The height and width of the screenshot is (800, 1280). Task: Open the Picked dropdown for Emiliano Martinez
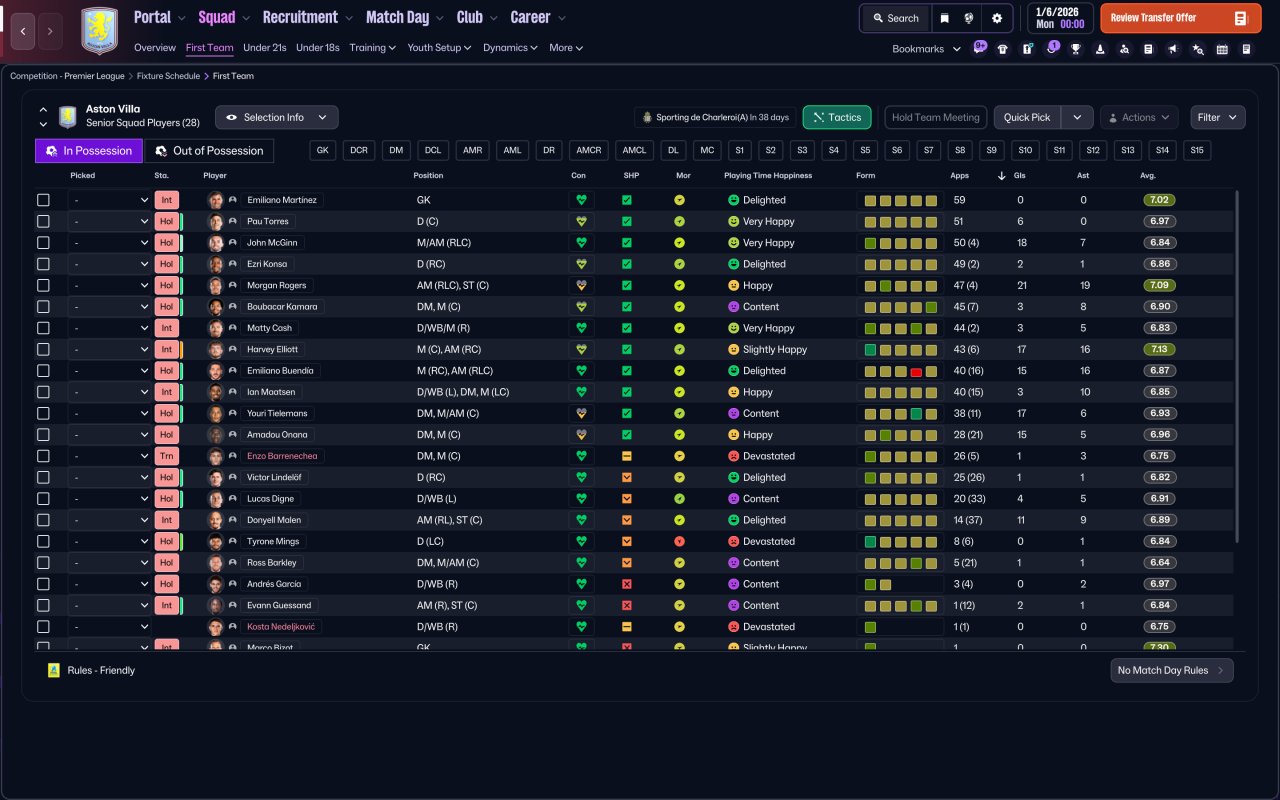110,200
